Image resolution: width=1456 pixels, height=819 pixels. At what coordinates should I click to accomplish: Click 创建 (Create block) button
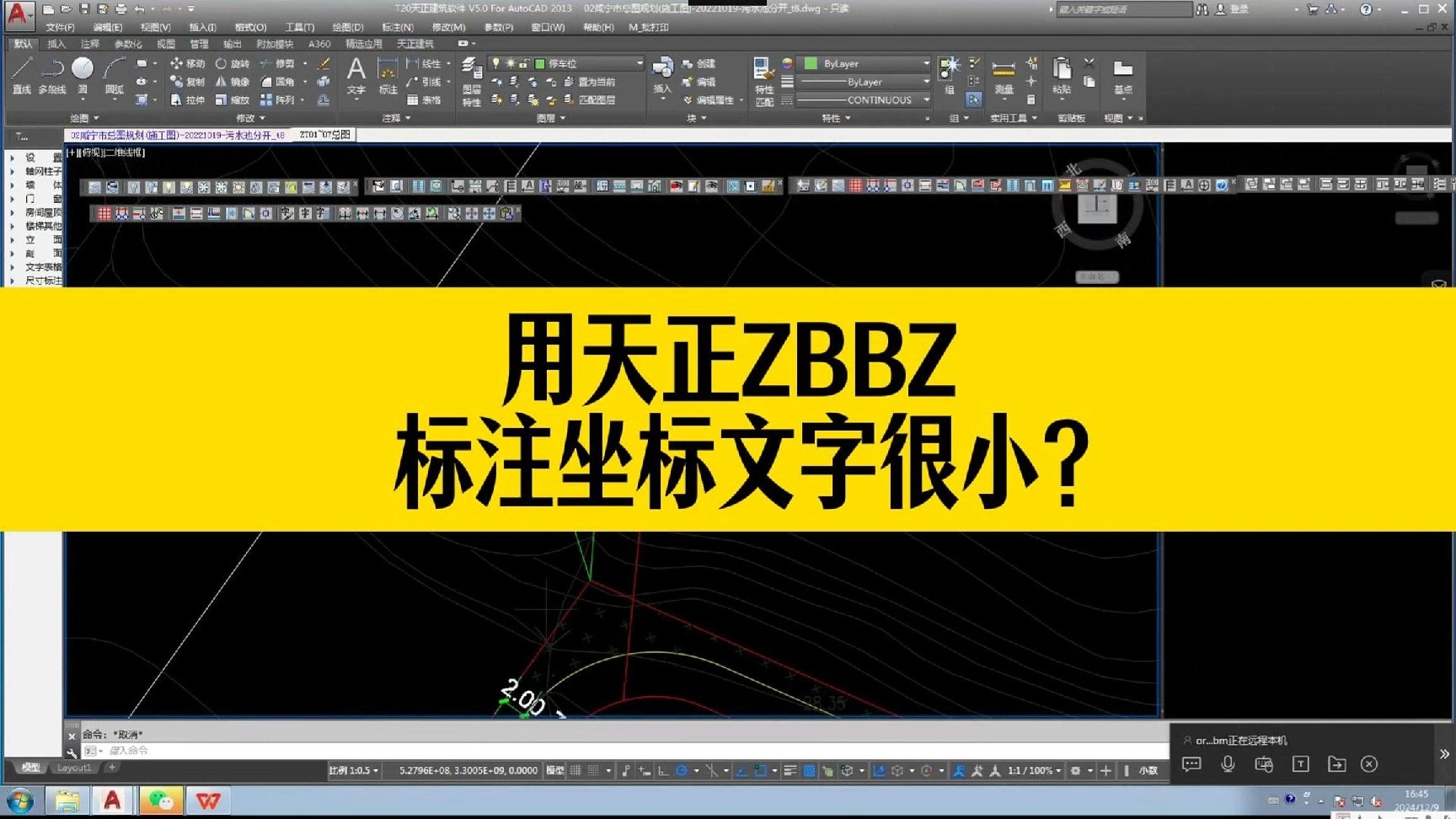pyautogui.click(x=699, y=63)
